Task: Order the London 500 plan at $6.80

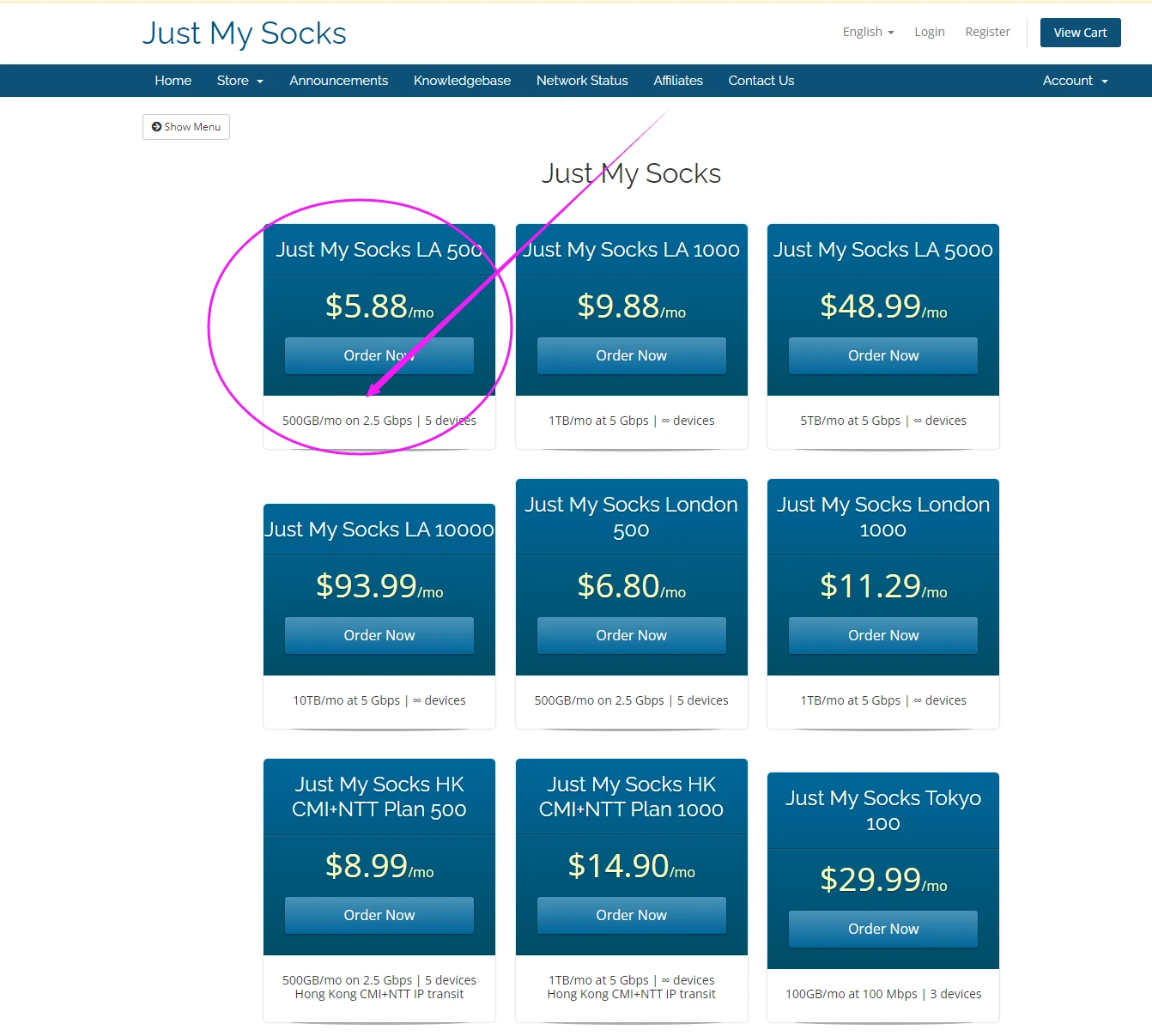Action: coord(631,635)
